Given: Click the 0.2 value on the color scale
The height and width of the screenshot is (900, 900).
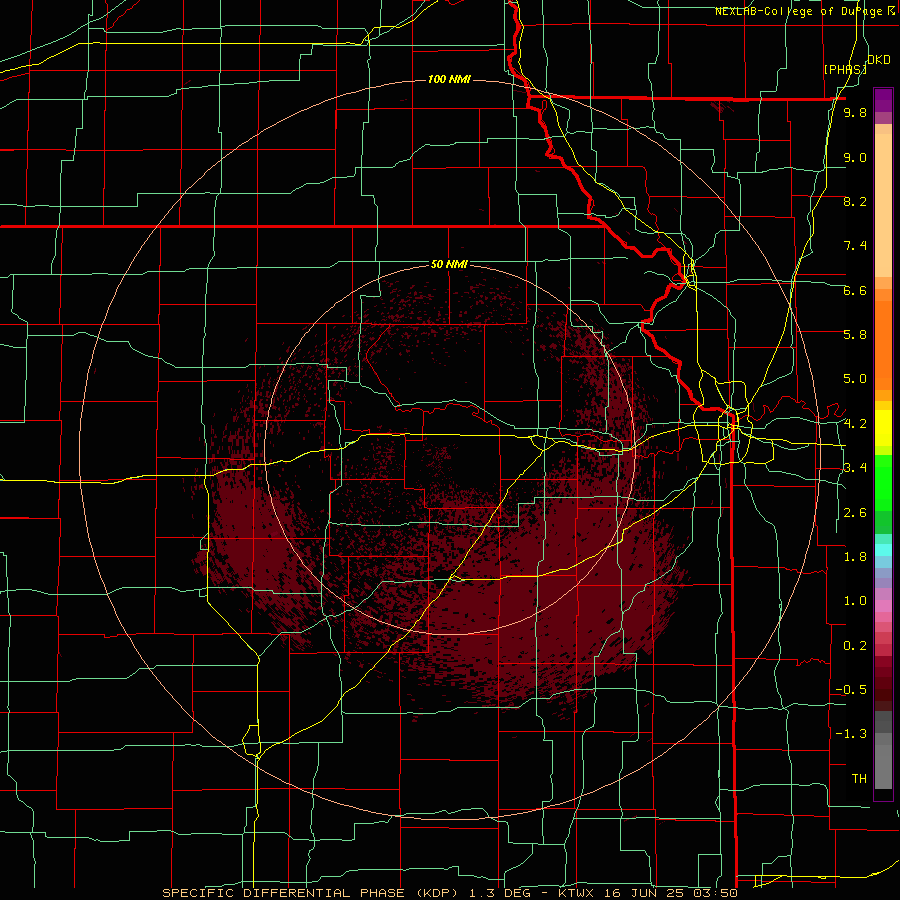Looking at the screenshot, I should click(855, 646).
